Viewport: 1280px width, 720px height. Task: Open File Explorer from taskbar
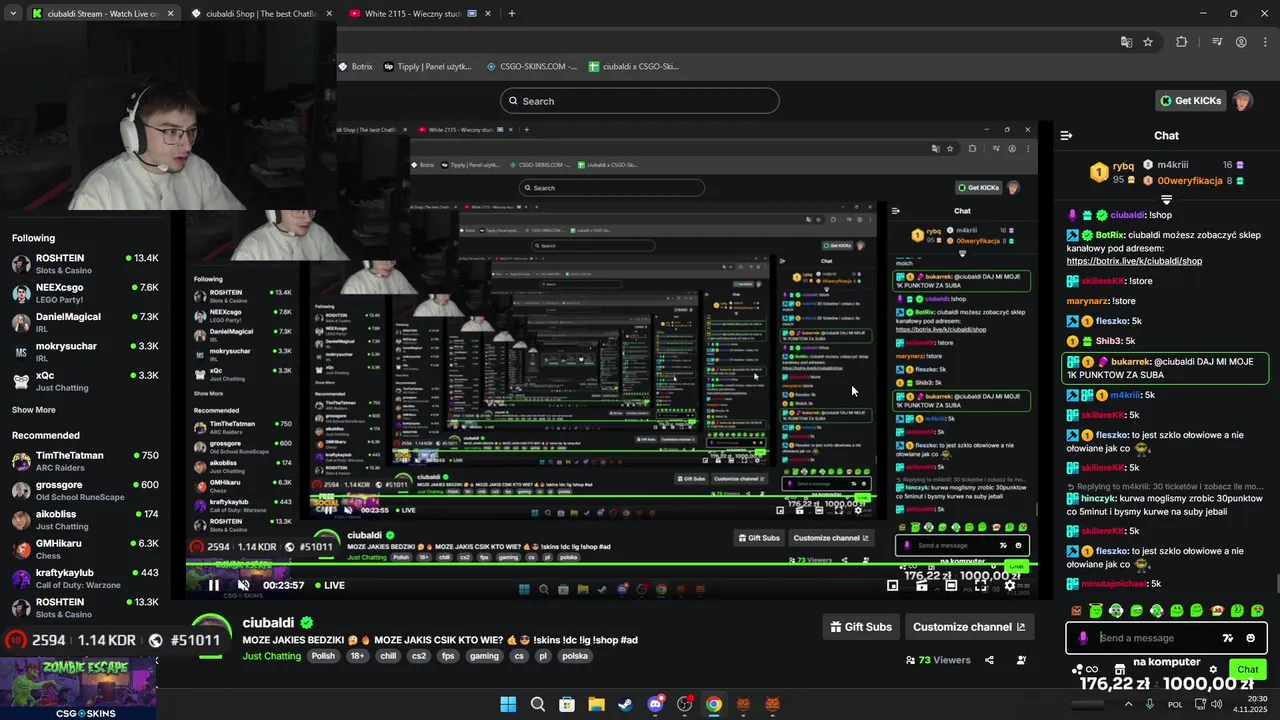tap(596, 705)
